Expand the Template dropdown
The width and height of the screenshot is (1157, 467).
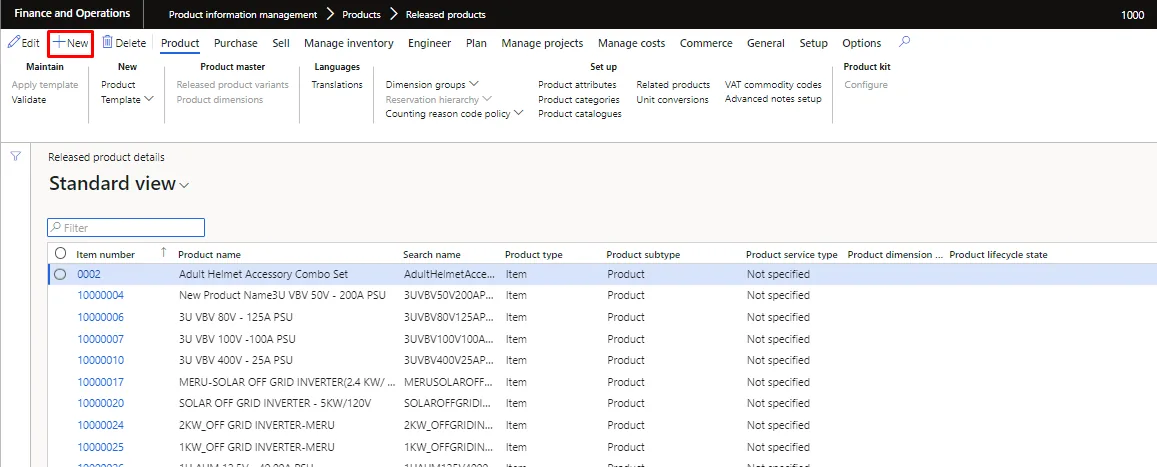pos(127,100)
